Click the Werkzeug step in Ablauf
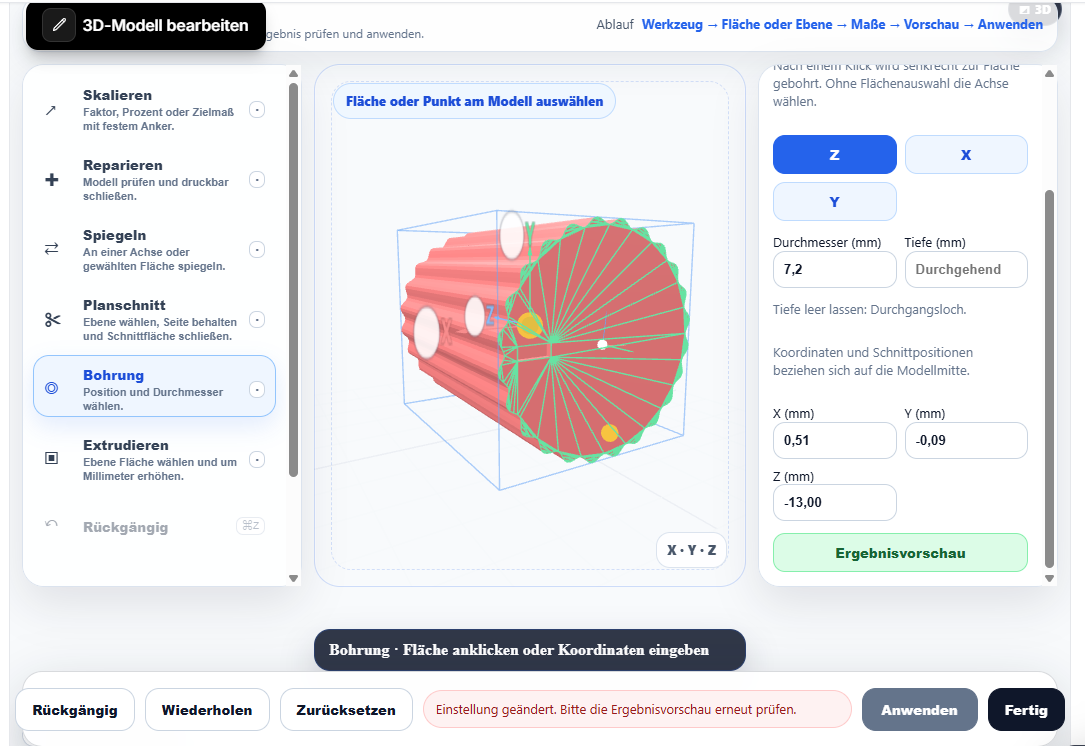The image size is (1085, 746). click(672, 24)
